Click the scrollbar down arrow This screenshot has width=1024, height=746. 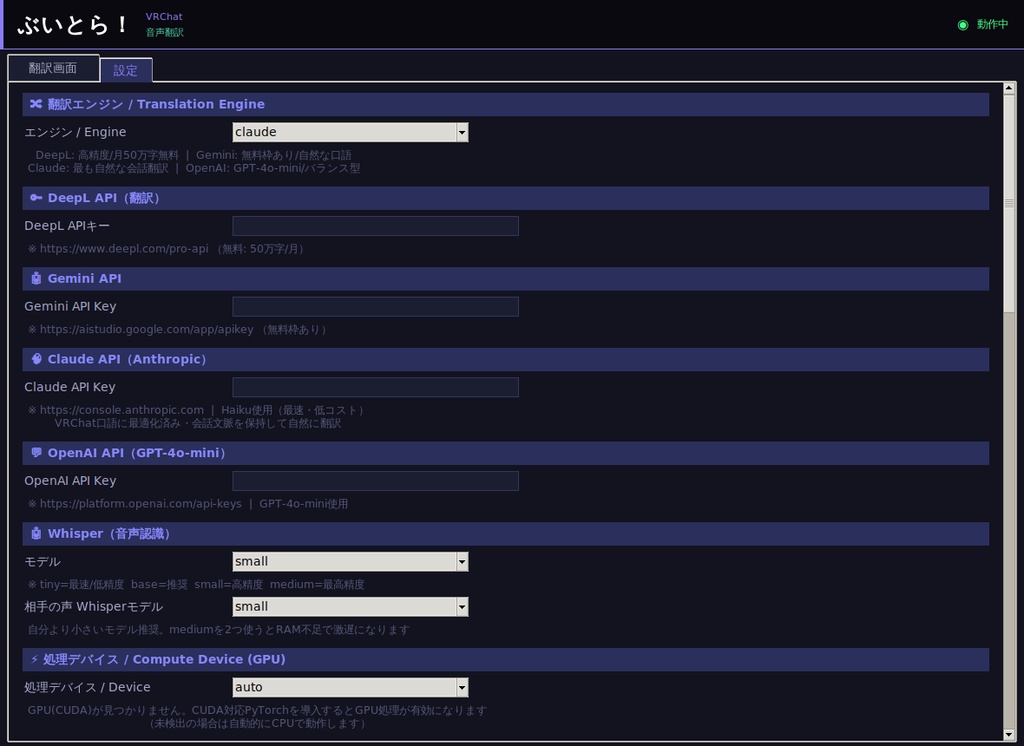click(x=1009, y=734)
